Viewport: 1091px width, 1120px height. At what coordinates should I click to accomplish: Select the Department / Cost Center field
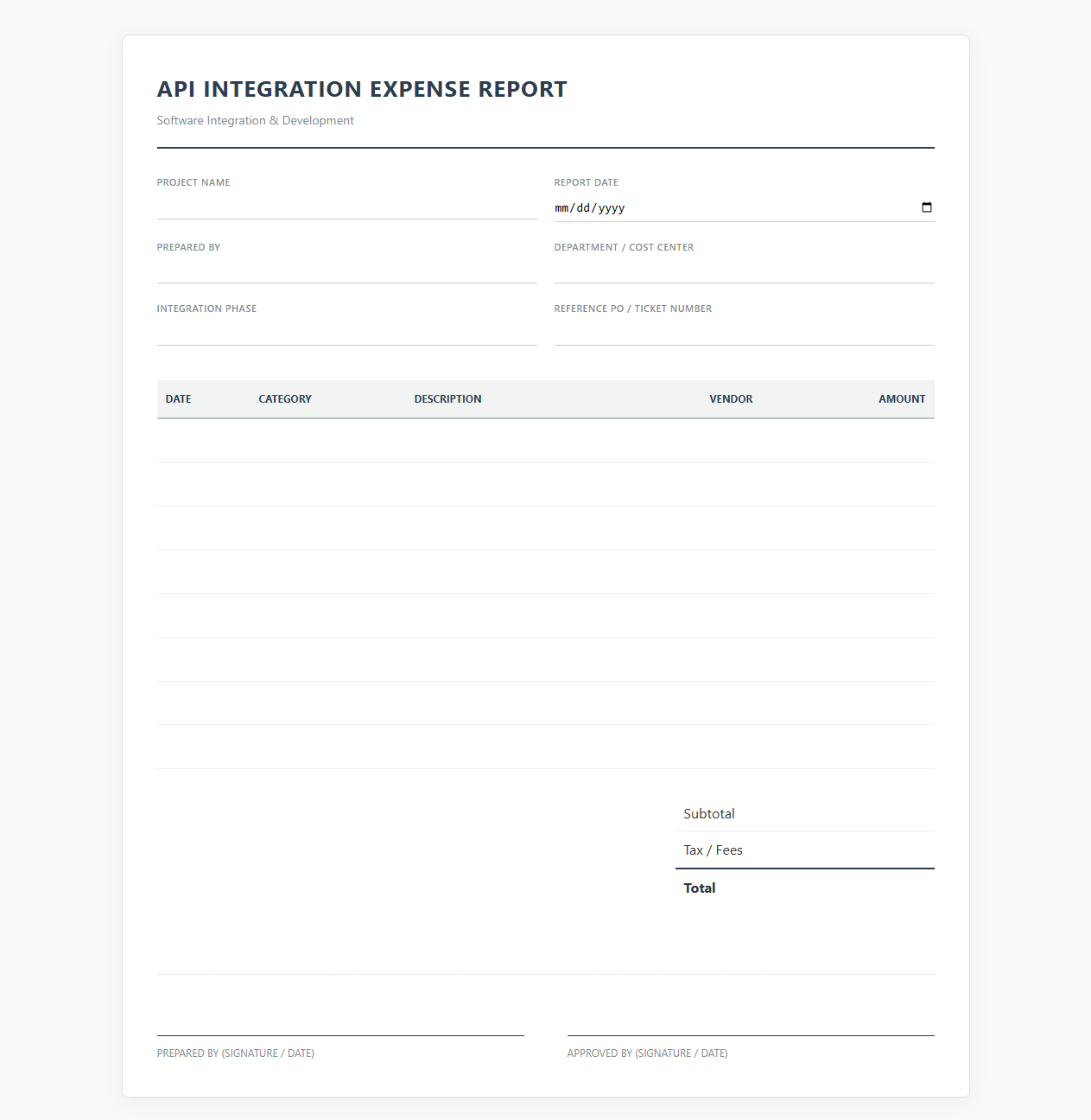(744, 270)
